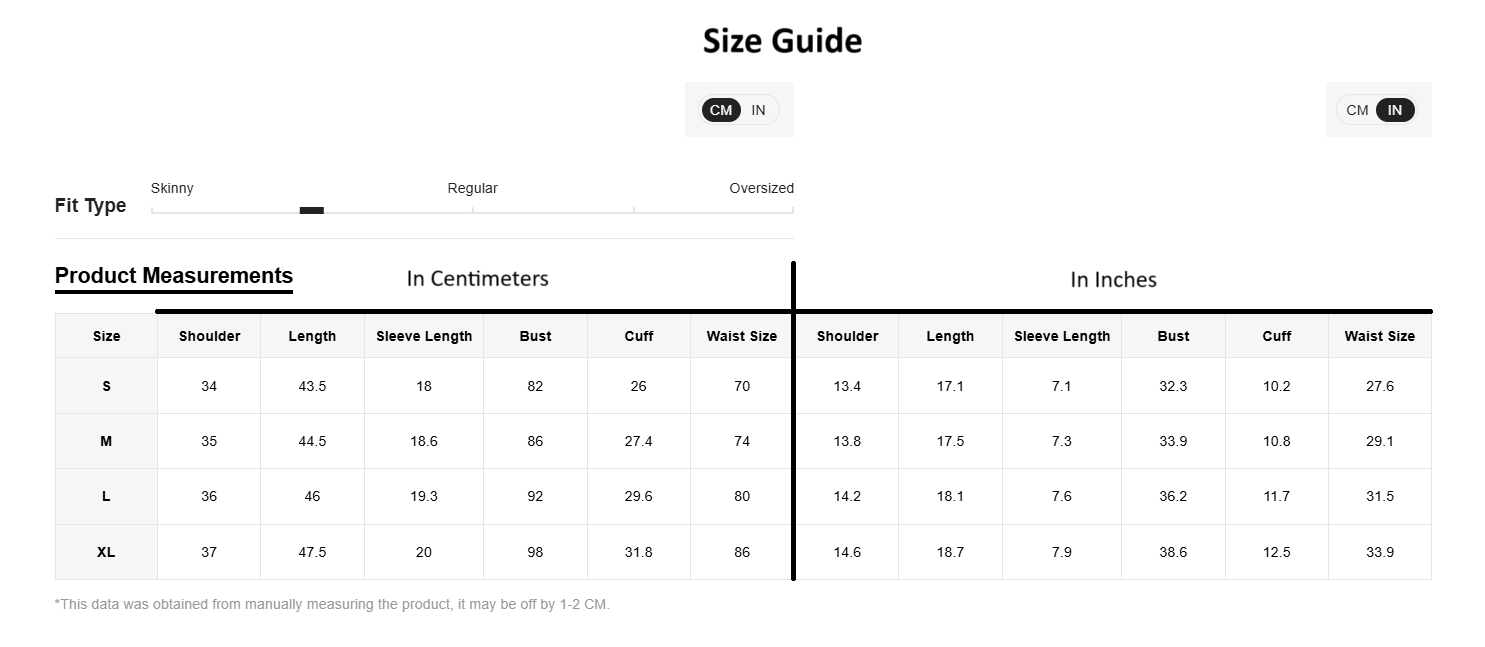Click the Regular label on the fit scale

[x=472, y=188]
